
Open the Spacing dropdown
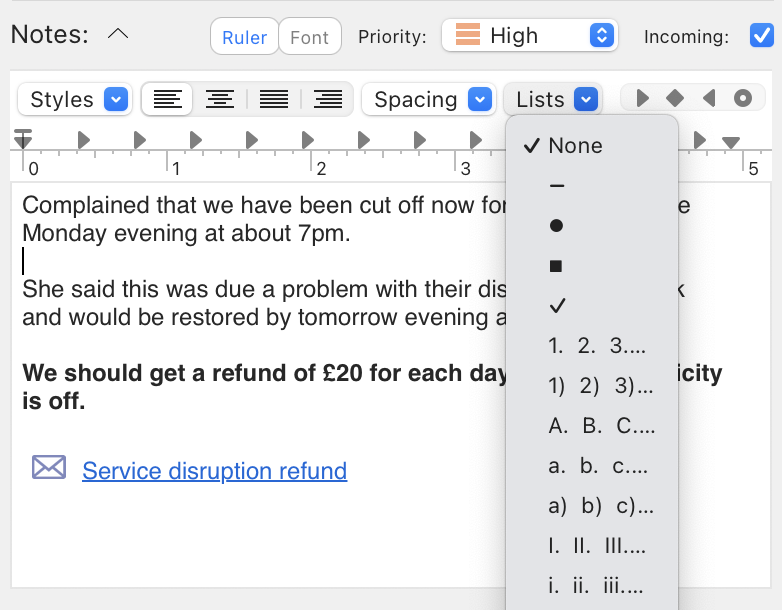(x=429, y=99)
